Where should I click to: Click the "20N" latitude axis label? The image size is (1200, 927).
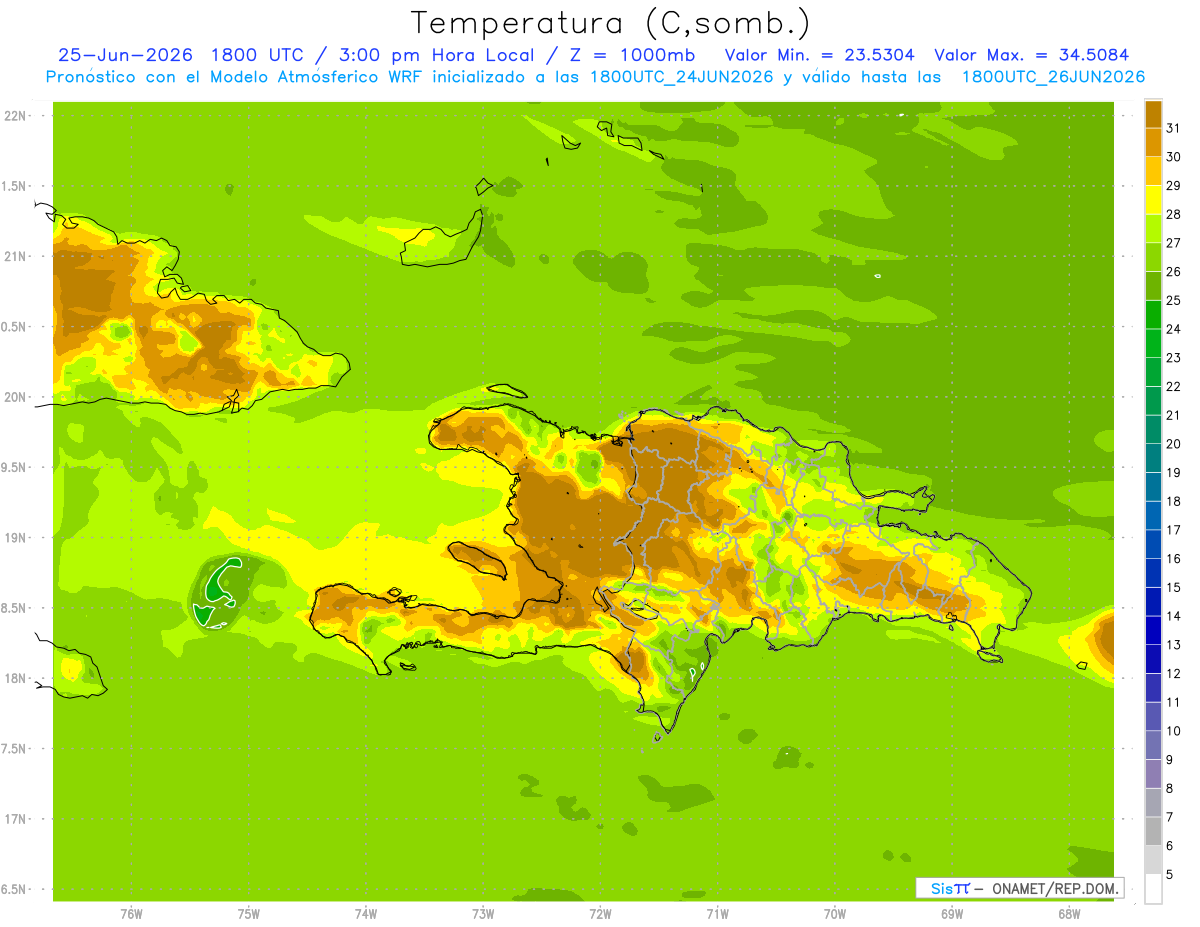(15, 397)
